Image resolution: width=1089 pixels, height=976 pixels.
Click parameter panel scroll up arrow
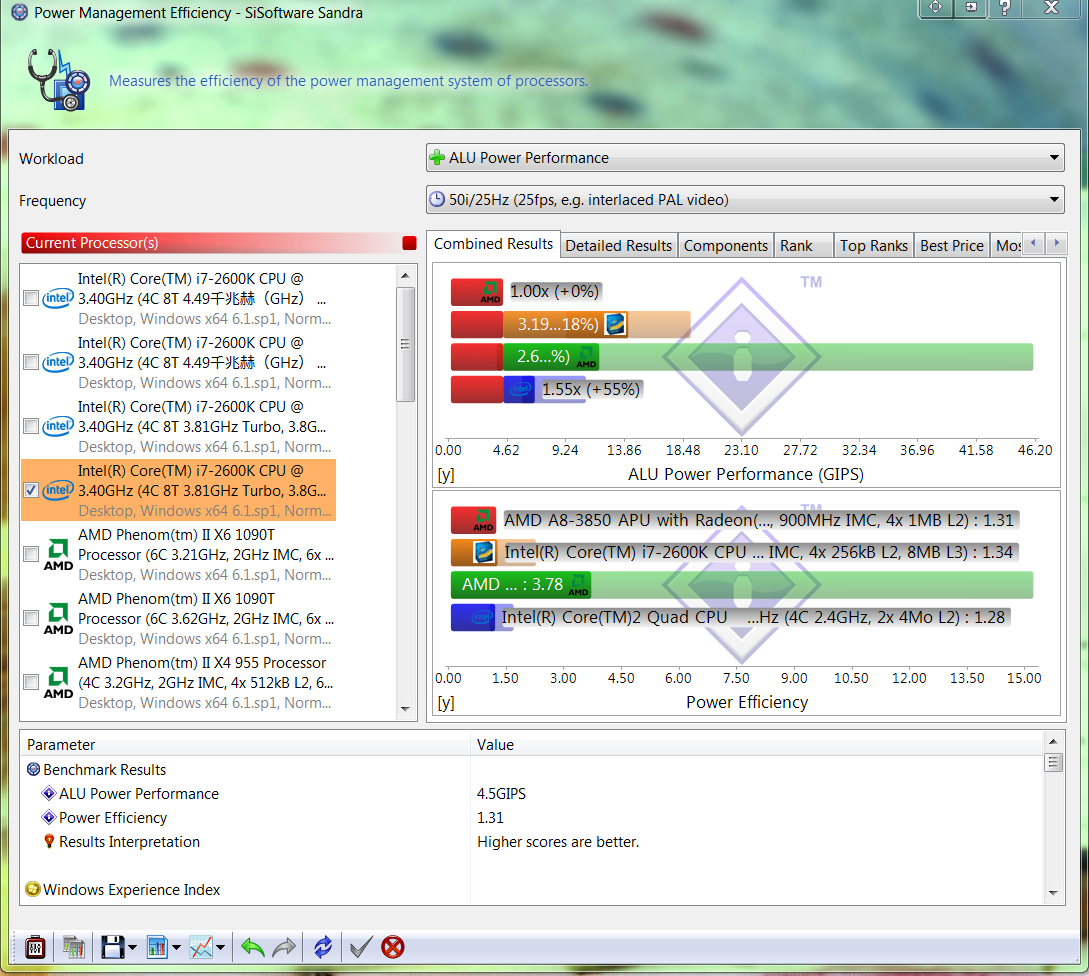tap(1053, 741)
